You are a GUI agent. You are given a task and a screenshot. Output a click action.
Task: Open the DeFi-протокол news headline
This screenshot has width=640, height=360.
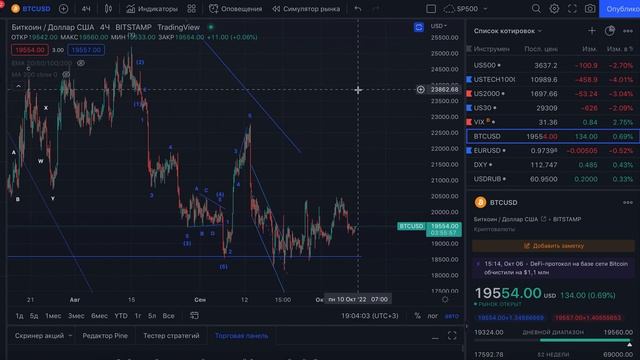pyautogui.click(x=553, y=268)
